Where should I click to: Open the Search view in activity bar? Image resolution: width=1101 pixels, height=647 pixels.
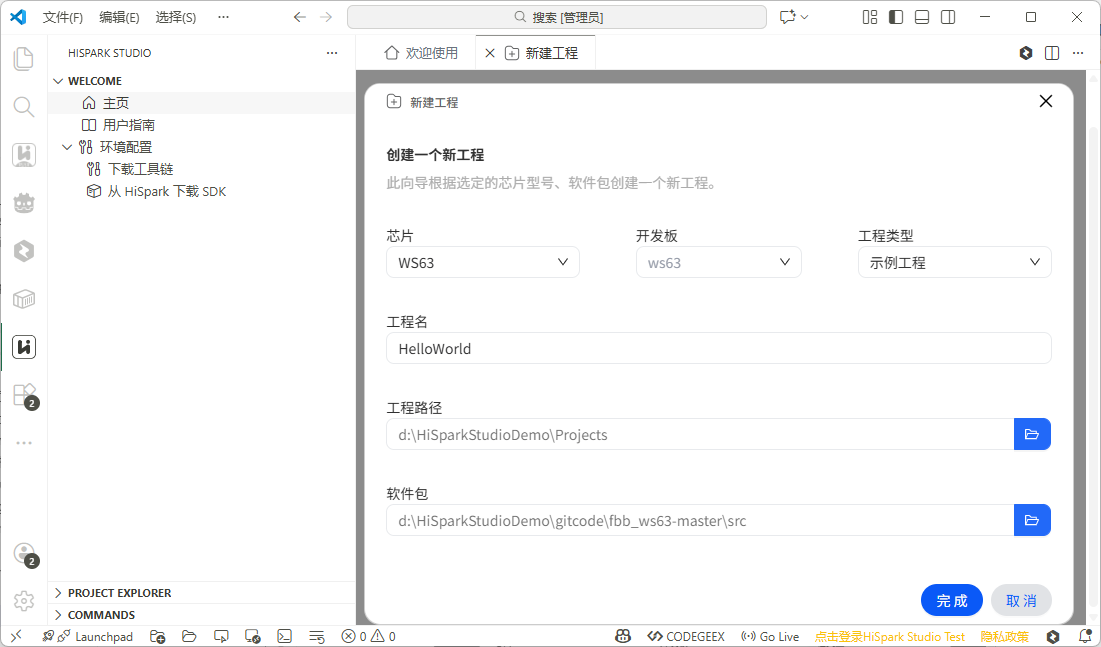[x=24, y=107]
